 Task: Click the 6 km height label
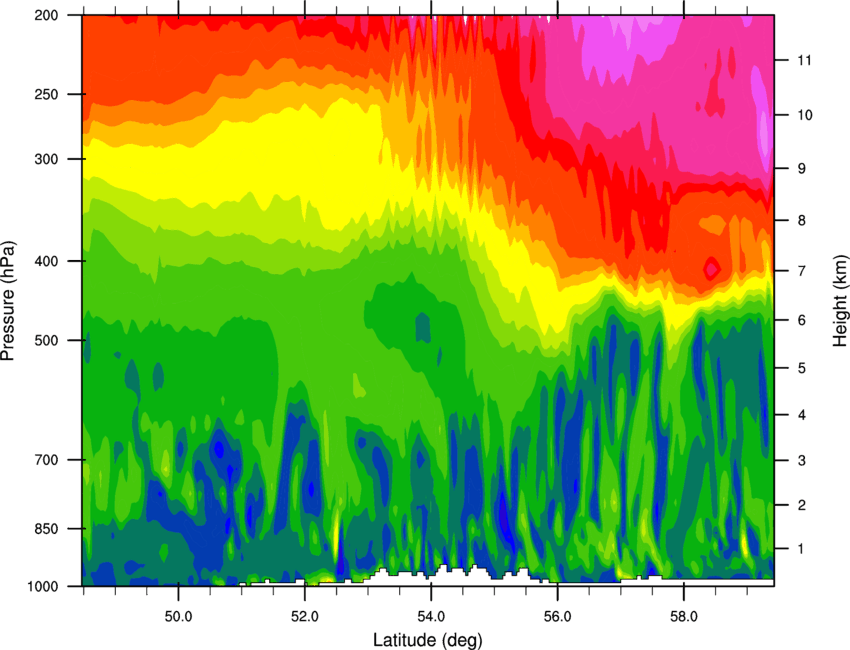pyautogui.click(x=802, y=320)
